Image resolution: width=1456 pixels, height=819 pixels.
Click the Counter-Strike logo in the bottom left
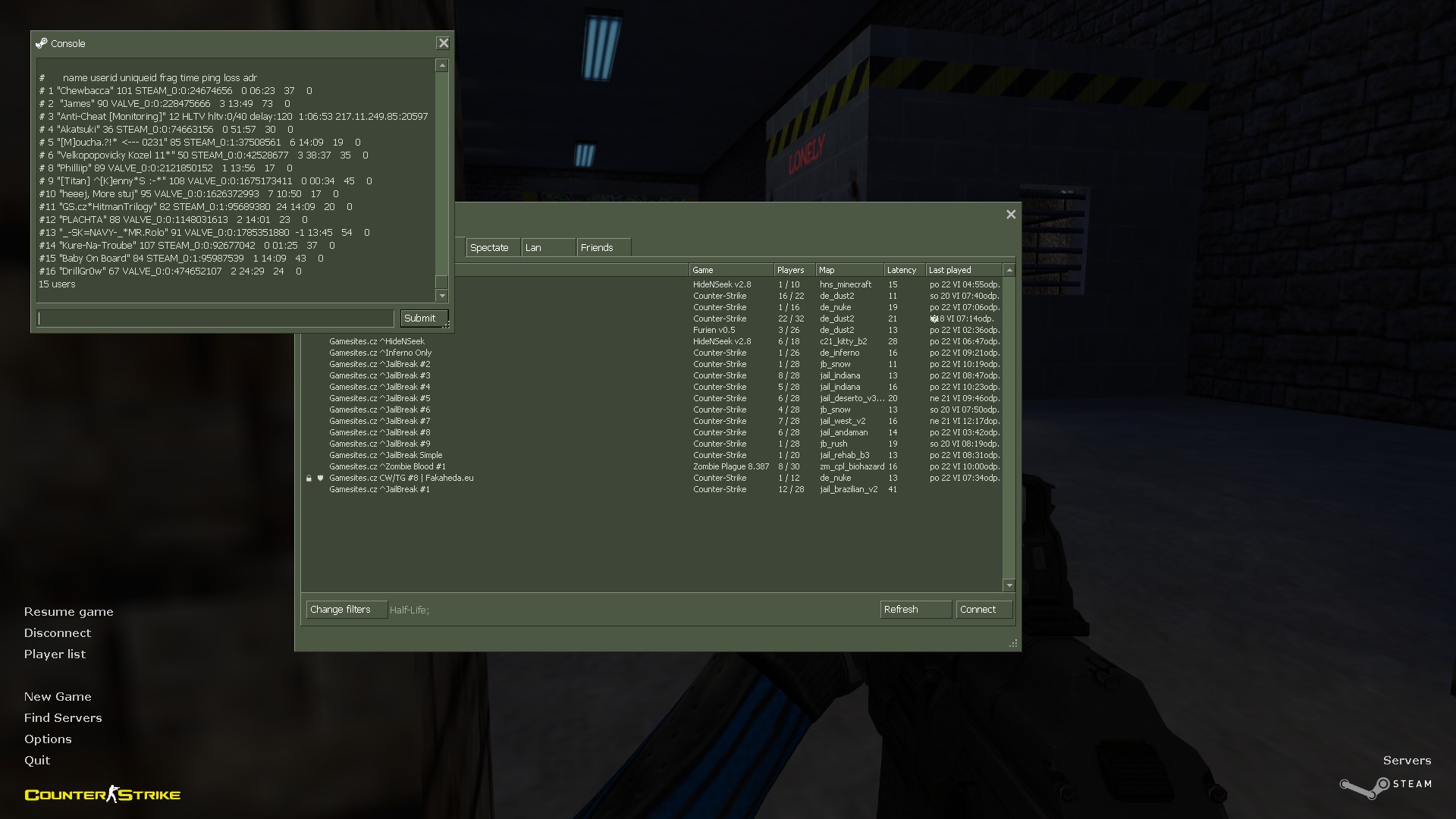(102, 794)
